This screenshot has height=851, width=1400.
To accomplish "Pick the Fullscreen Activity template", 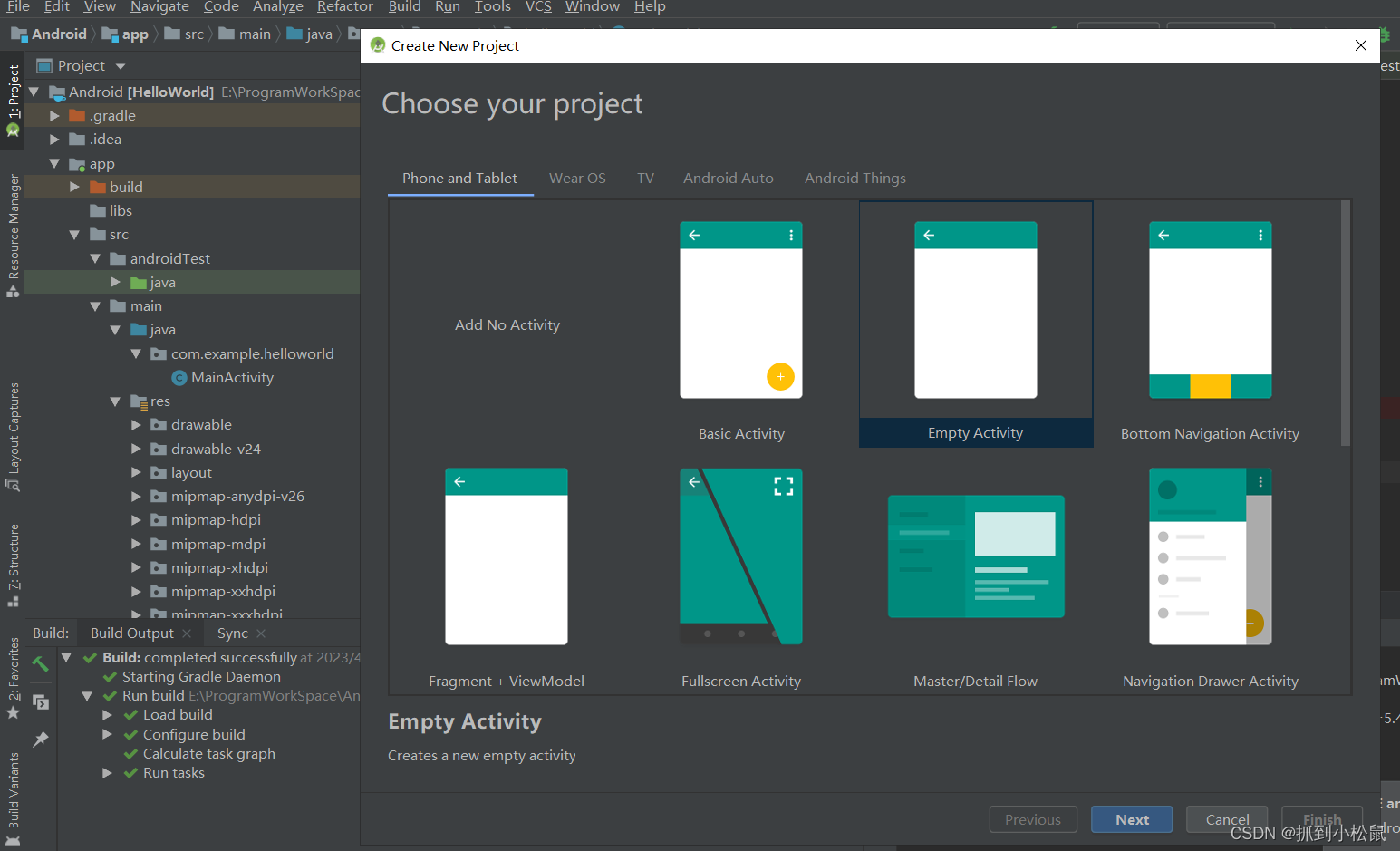I will pos(741,556).
